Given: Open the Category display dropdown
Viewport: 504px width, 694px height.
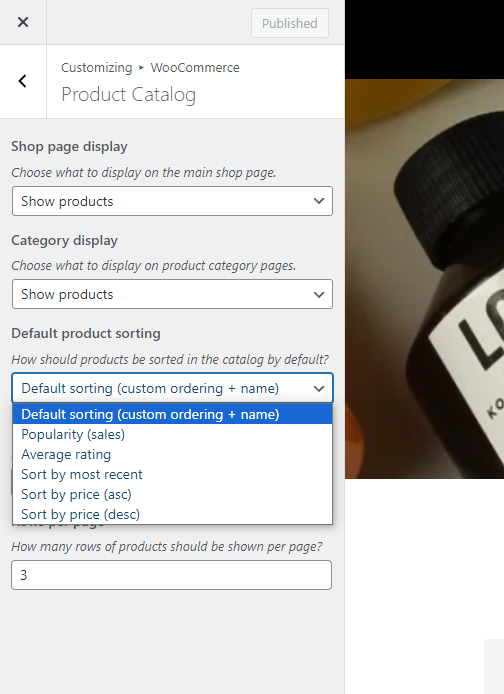Looking at the screenshot, I should tap(172, 294).
